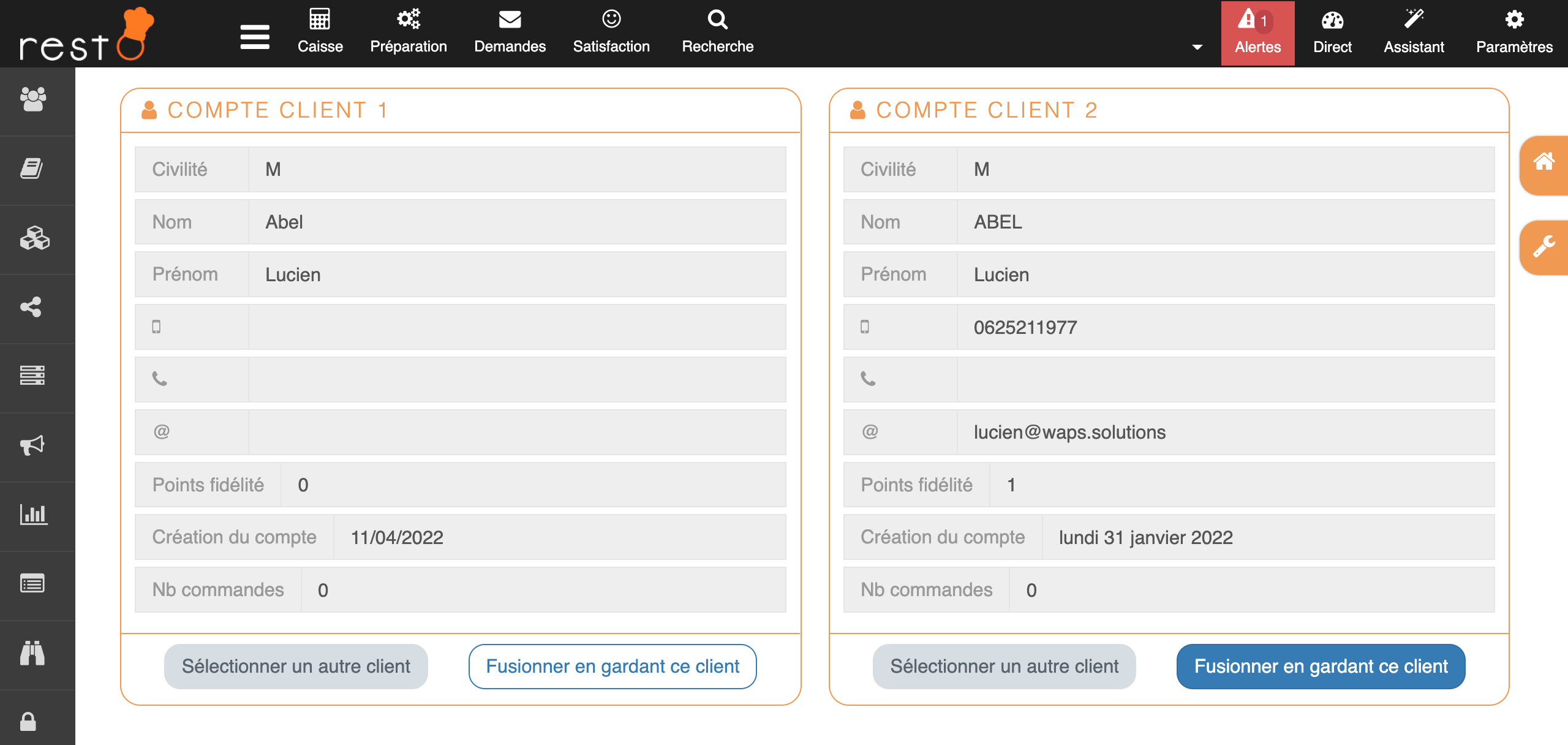Click the binoculars sidebar icon
The height and width of the screenshot is (745, 1568).
point(32,652)
